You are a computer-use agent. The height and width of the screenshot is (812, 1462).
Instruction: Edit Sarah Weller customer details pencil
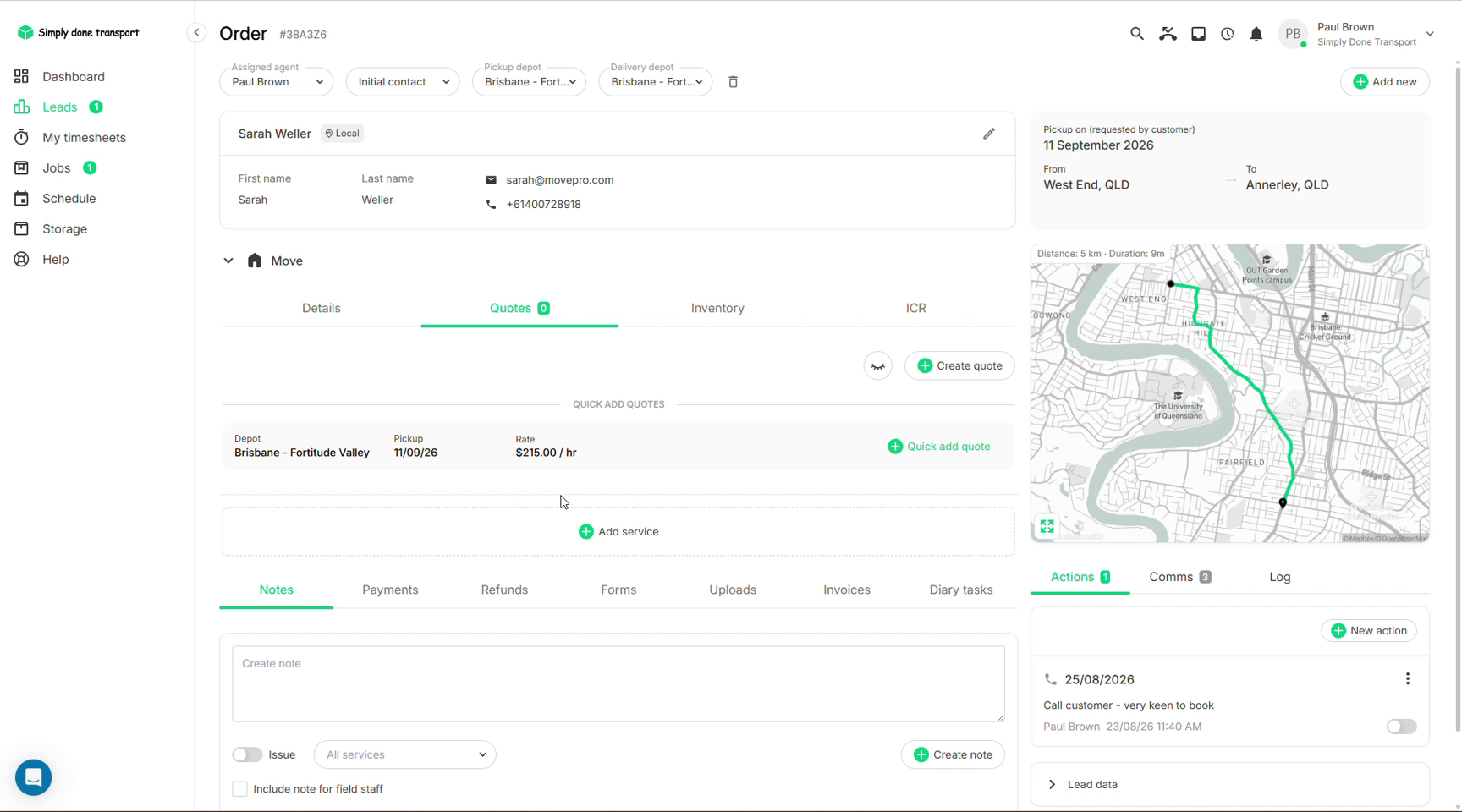[x=989, y=134]
